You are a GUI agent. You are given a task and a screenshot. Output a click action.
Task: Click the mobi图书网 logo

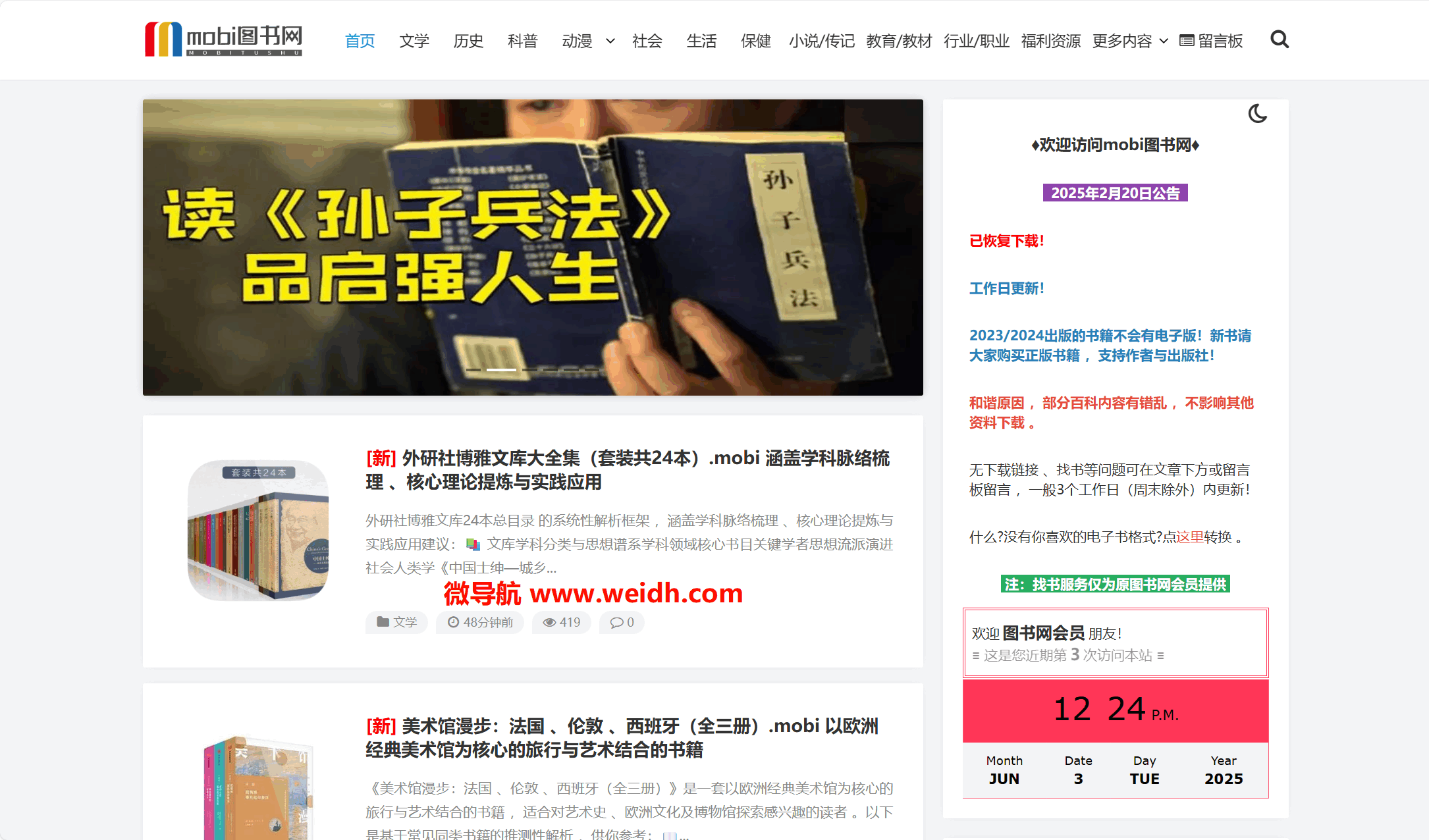tap(223, 39)
